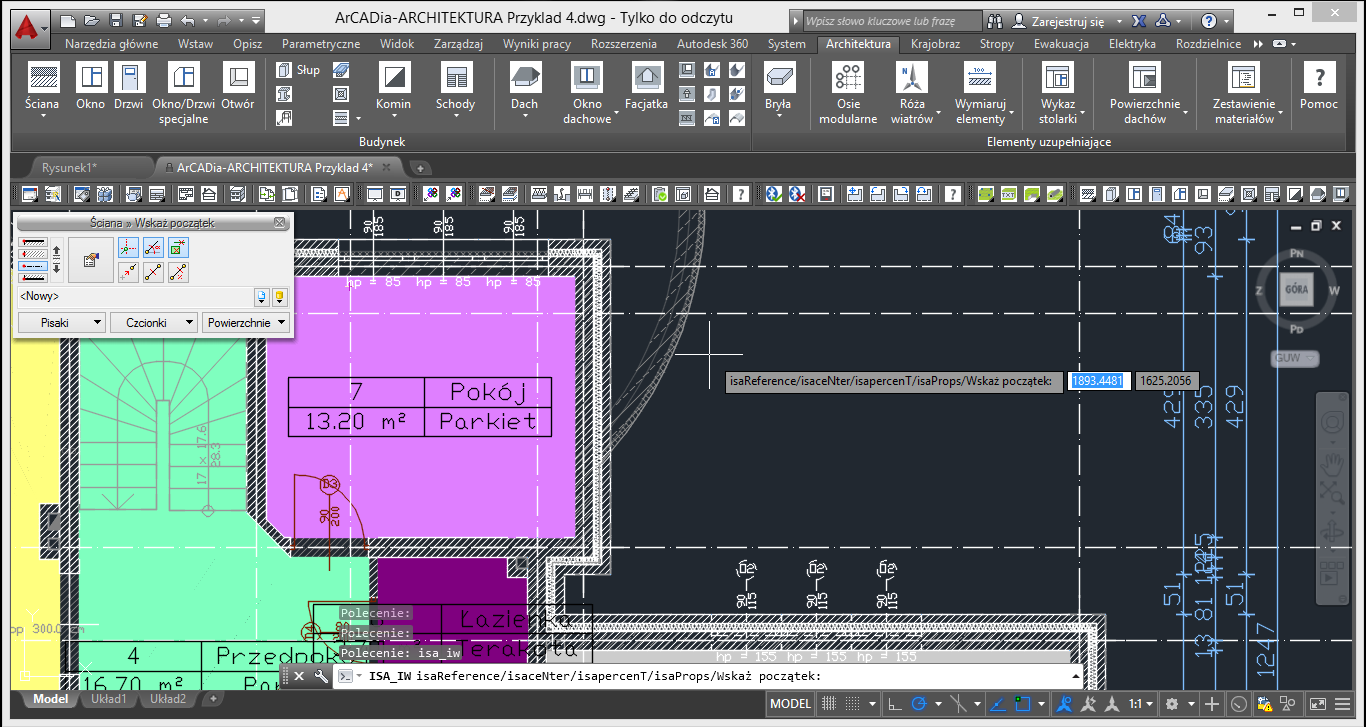
Task: Click the Okno dachowe roof window tool
Action: (x=587, y=93)
